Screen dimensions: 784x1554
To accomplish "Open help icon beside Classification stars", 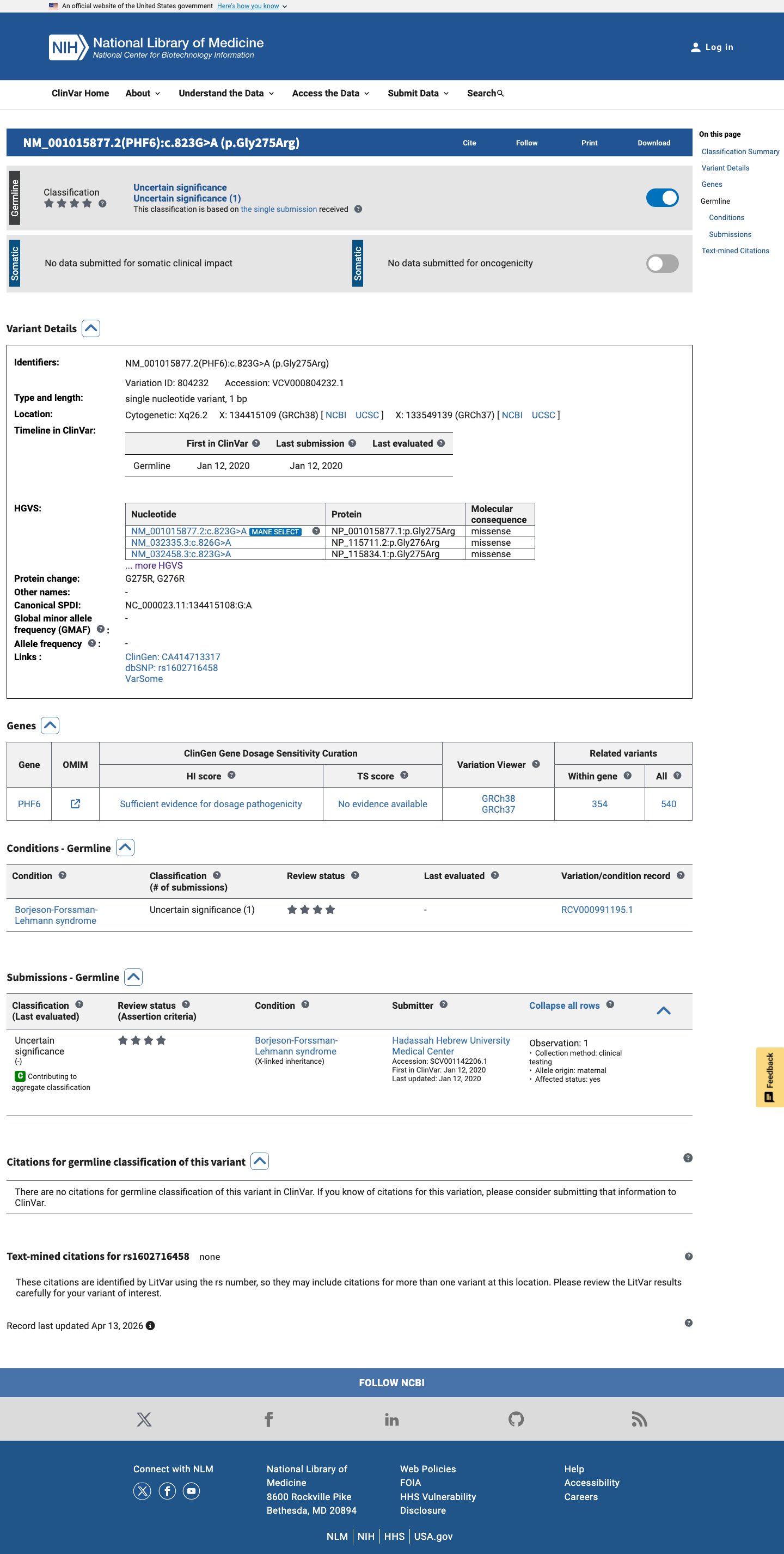I will click(102, 203).
